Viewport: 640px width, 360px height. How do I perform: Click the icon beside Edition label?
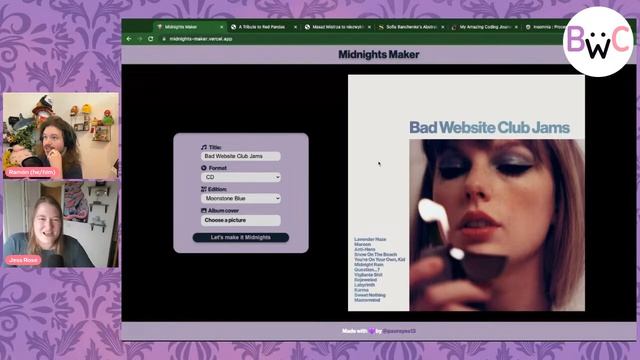click(x=204, y=189)
